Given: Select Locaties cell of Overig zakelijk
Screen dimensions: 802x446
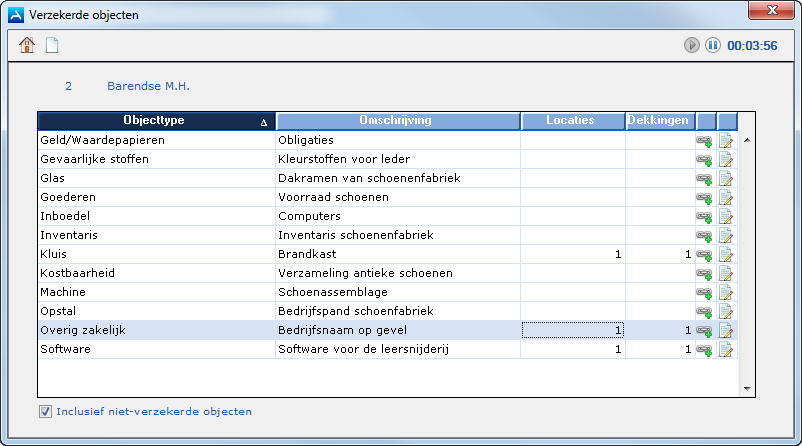Looking at the screenshot, I should (x=572, y=331).
